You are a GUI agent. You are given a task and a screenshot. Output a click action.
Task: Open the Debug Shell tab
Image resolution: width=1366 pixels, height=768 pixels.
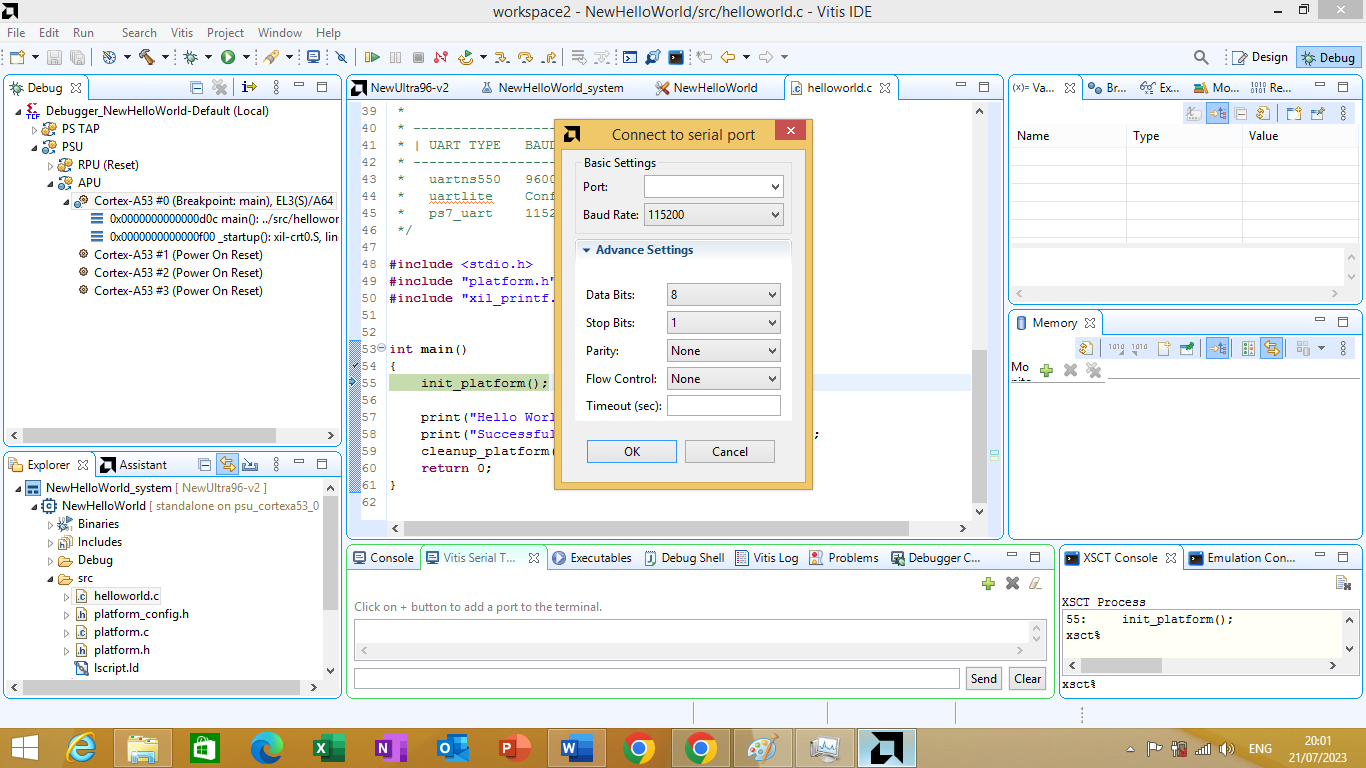click(683, 558)
